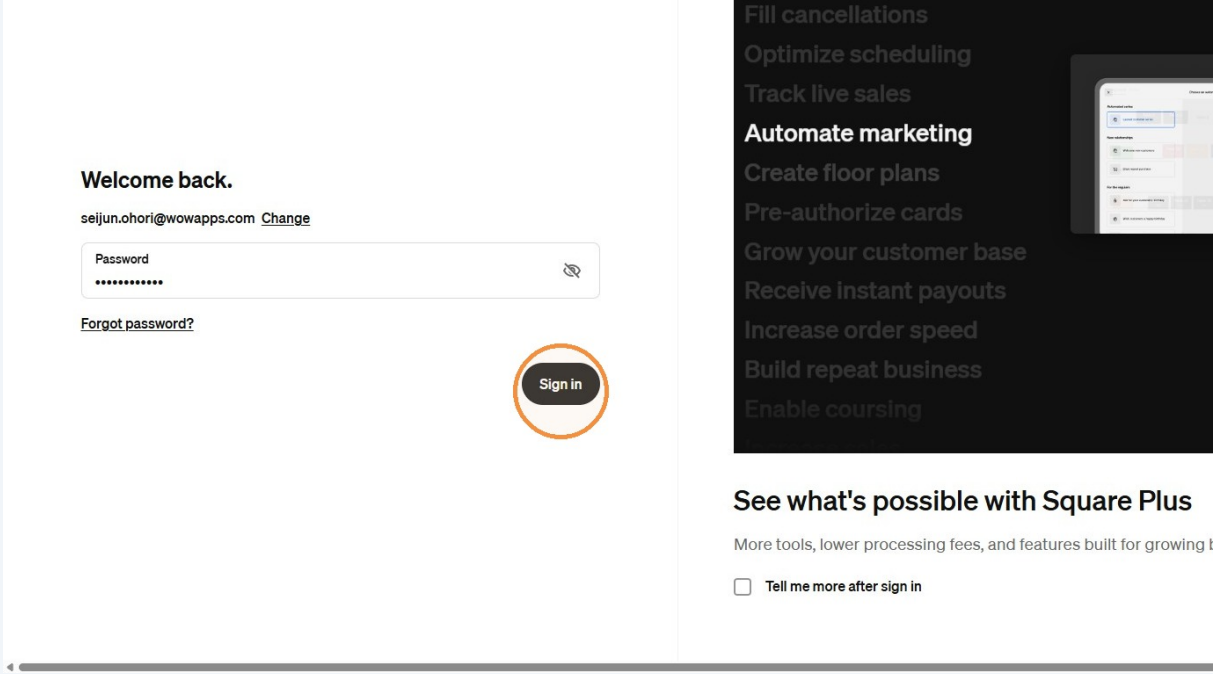Select Increase order speed feature
This screenshot has width=1213, height=674.
coord(861,330)
